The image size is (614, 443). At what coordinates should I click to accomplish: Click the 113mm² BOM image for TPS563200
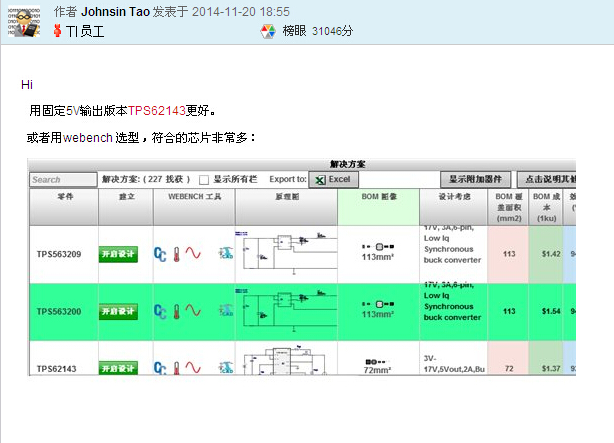click(378, 309)
